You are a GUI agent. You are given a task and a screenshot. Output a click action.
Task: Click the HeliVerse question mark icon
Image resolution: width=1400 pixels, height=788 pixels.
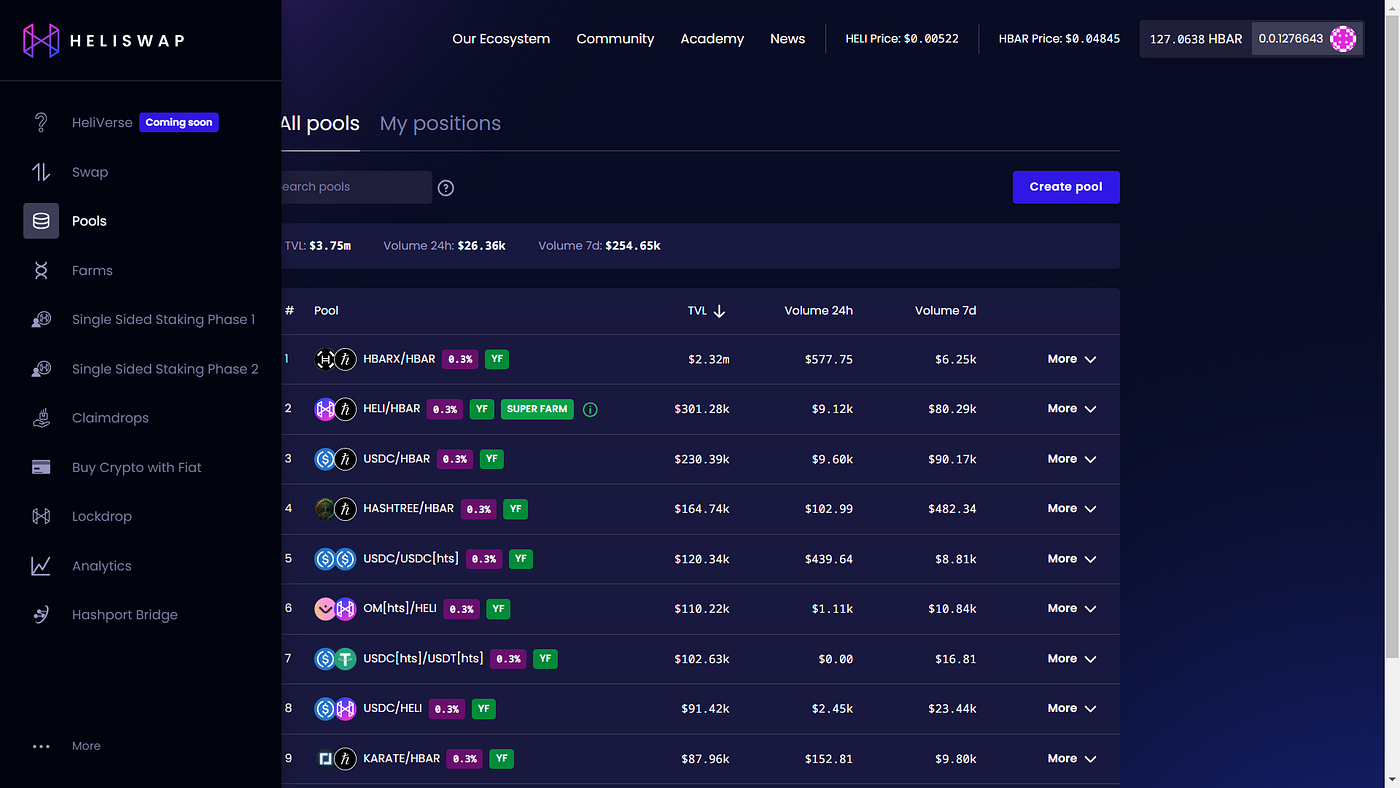point(41,122)
